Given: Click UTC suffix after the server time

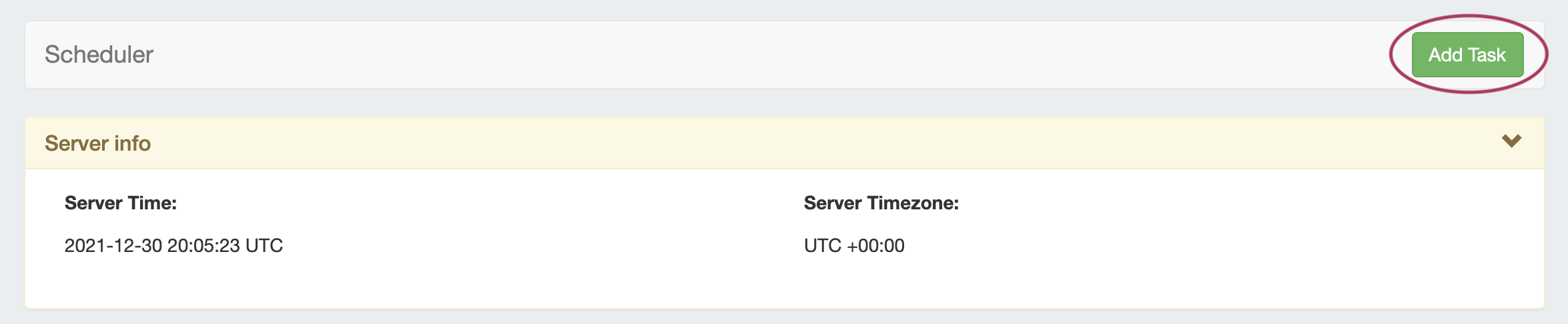Looking at the screenshot, I should pyautogui.click(x=264, y=246).
